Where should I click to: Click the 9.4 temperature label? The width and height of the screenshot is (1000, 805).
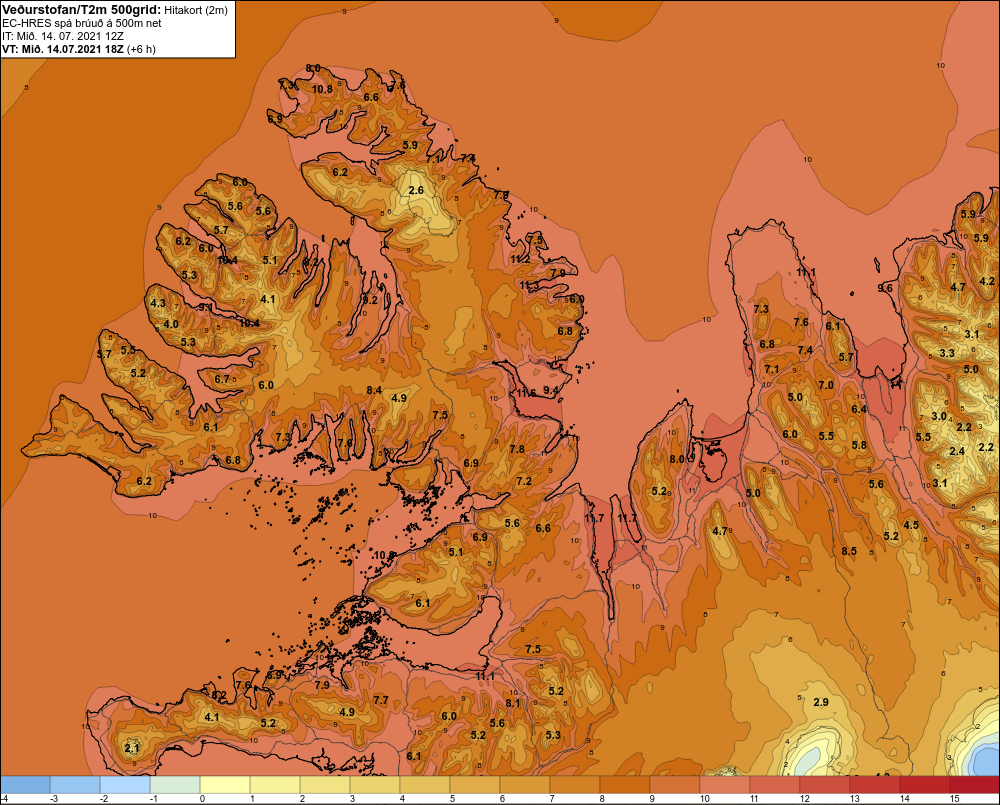click(x=550, y=390)
